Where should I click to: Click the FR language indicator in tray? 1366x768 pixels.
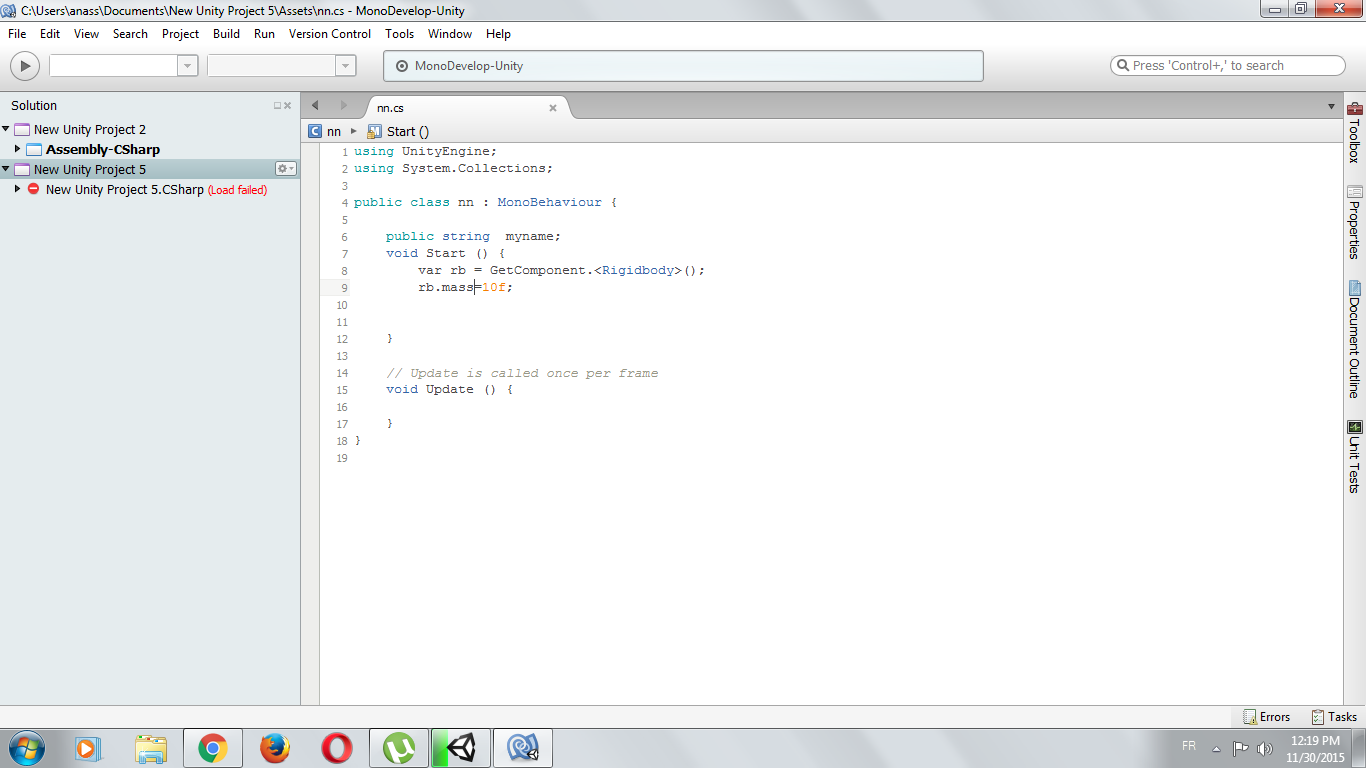pos(1189,746)
